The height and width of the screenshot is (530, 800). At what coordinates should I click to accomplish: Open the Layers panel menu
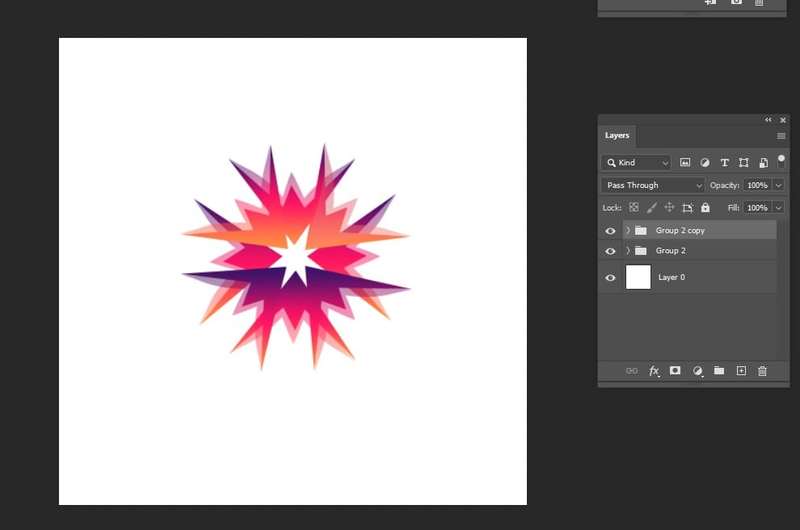781,136
